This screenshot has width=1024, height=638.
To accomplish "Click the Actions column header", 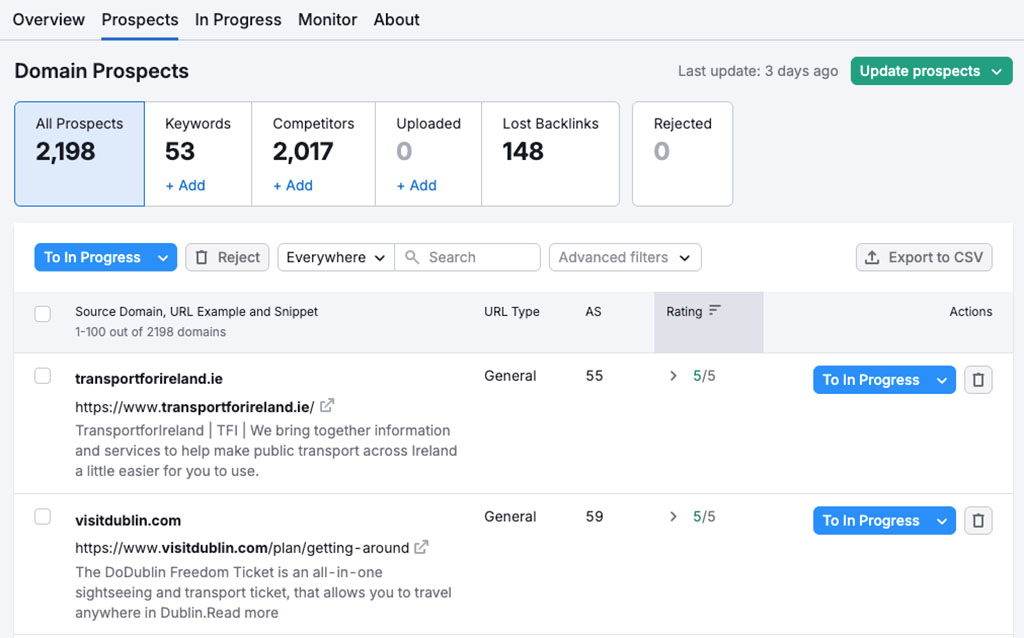I will 970,311.
